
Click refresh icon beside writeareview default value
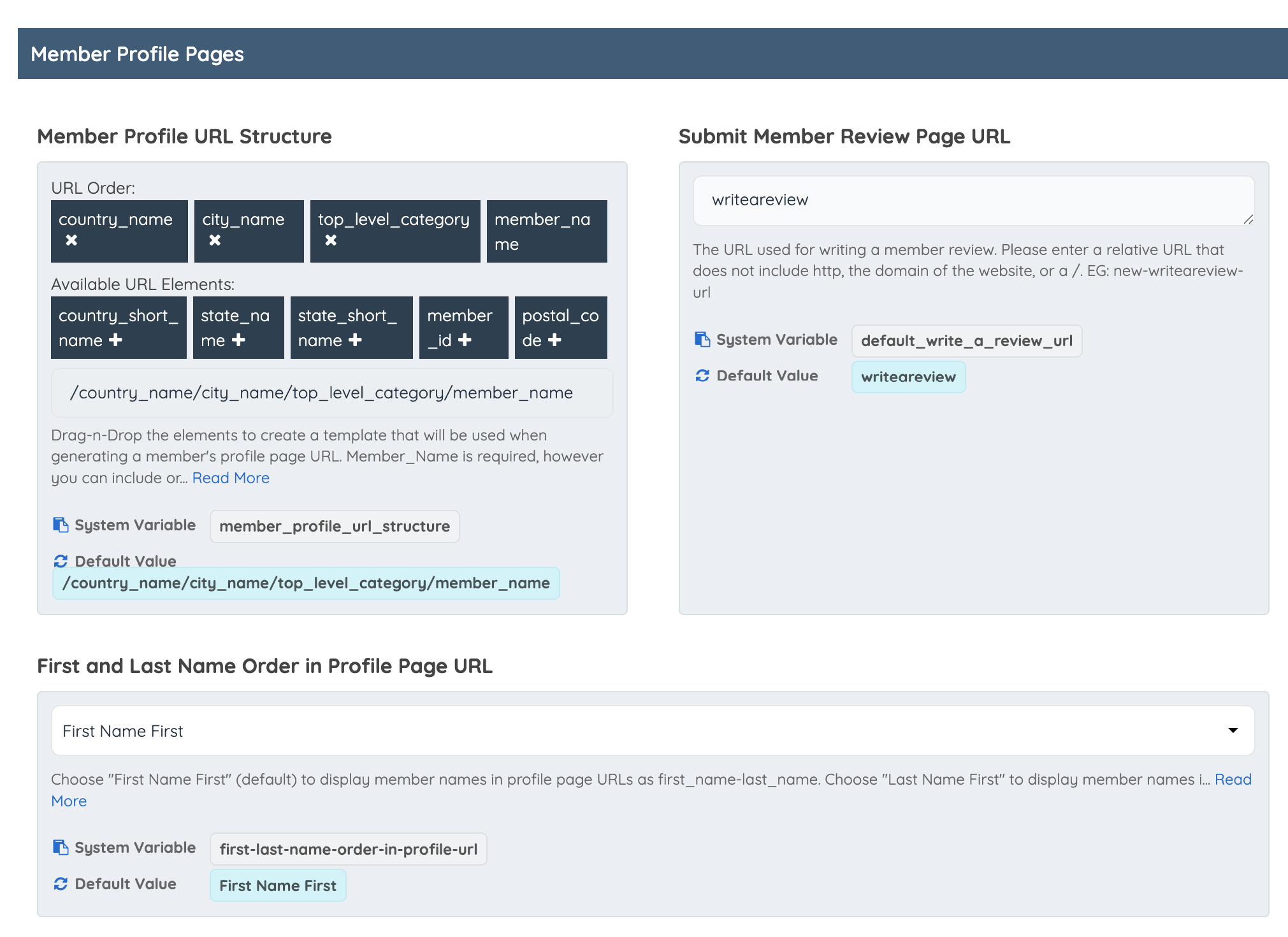coord(702,375)
